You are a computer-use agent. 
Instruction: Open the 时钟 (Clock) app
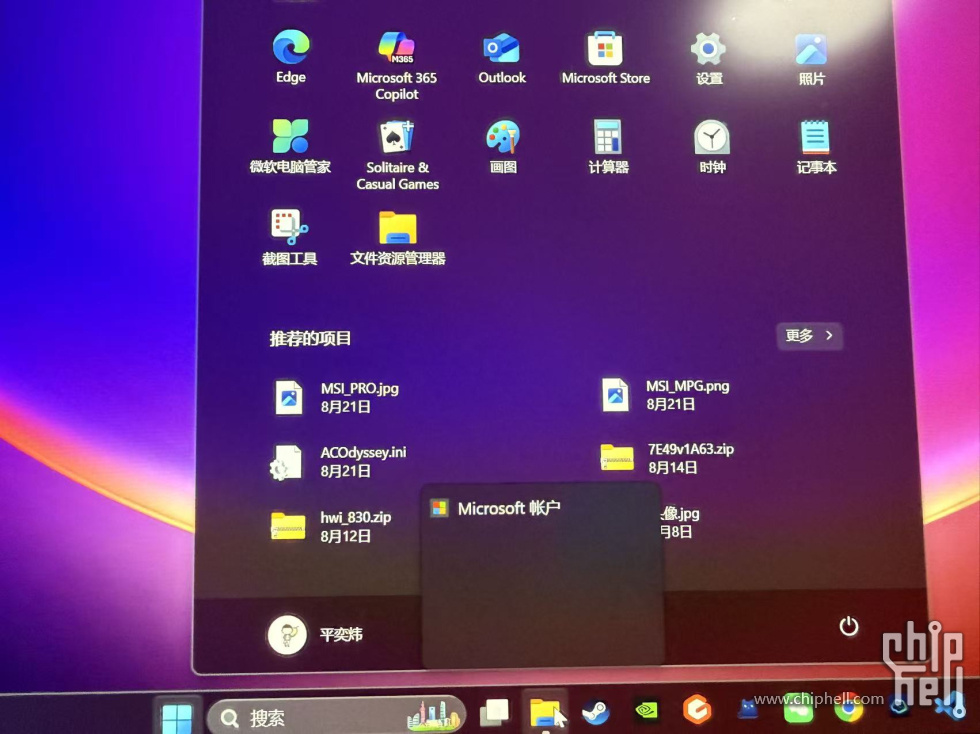(712, 147)
